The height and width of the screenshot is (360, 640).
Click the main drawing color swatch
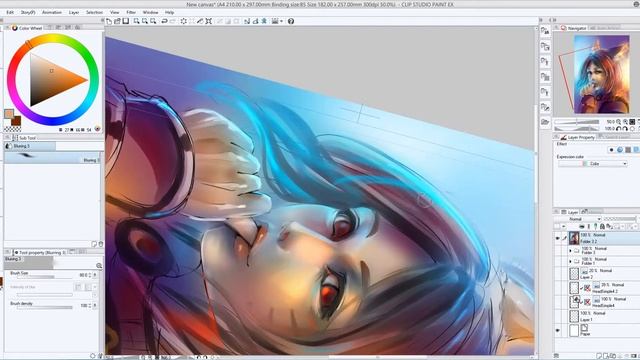[x=9, y=113]
